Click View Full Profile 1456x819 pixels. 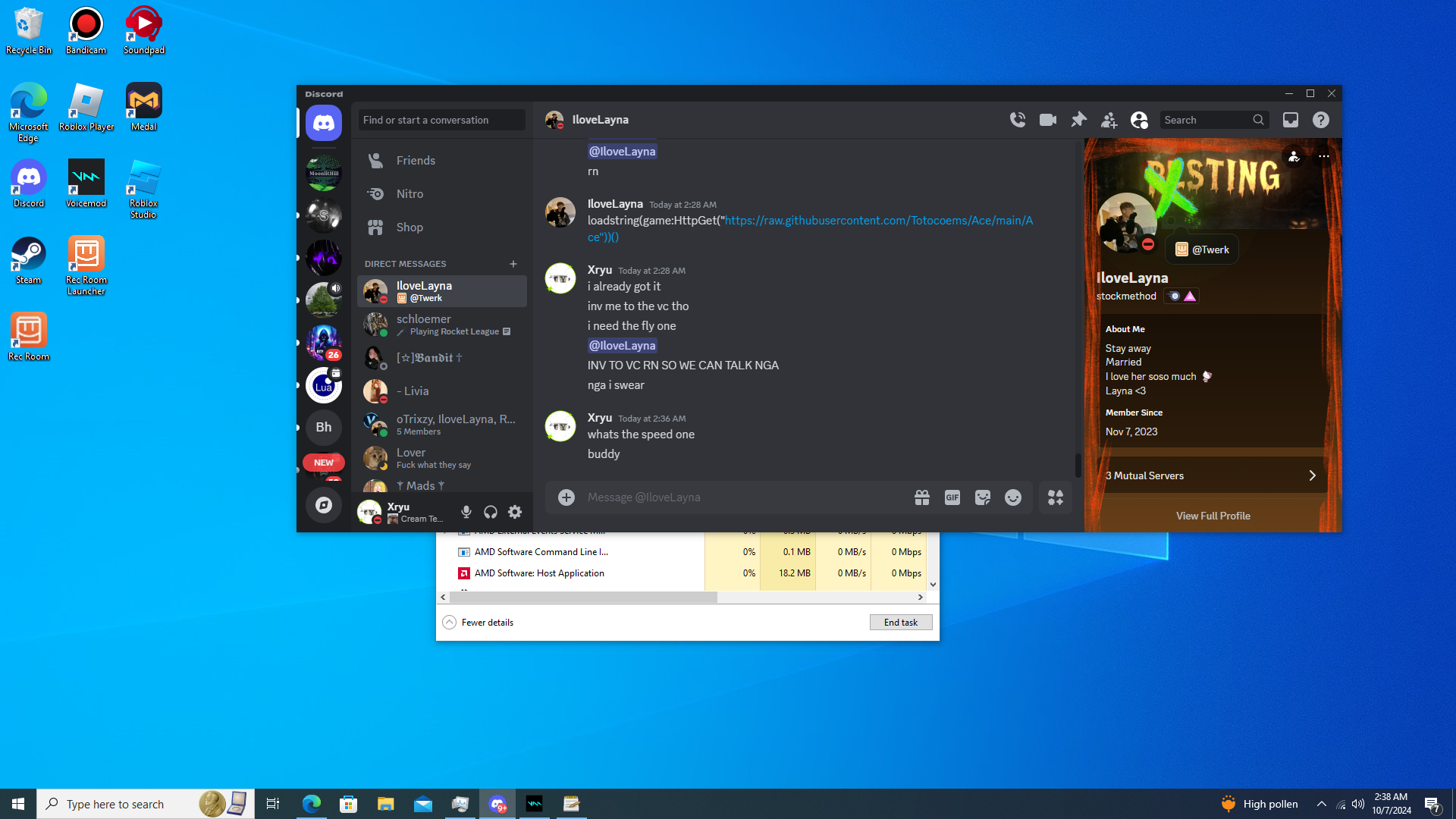click(x=1213, y=516)
